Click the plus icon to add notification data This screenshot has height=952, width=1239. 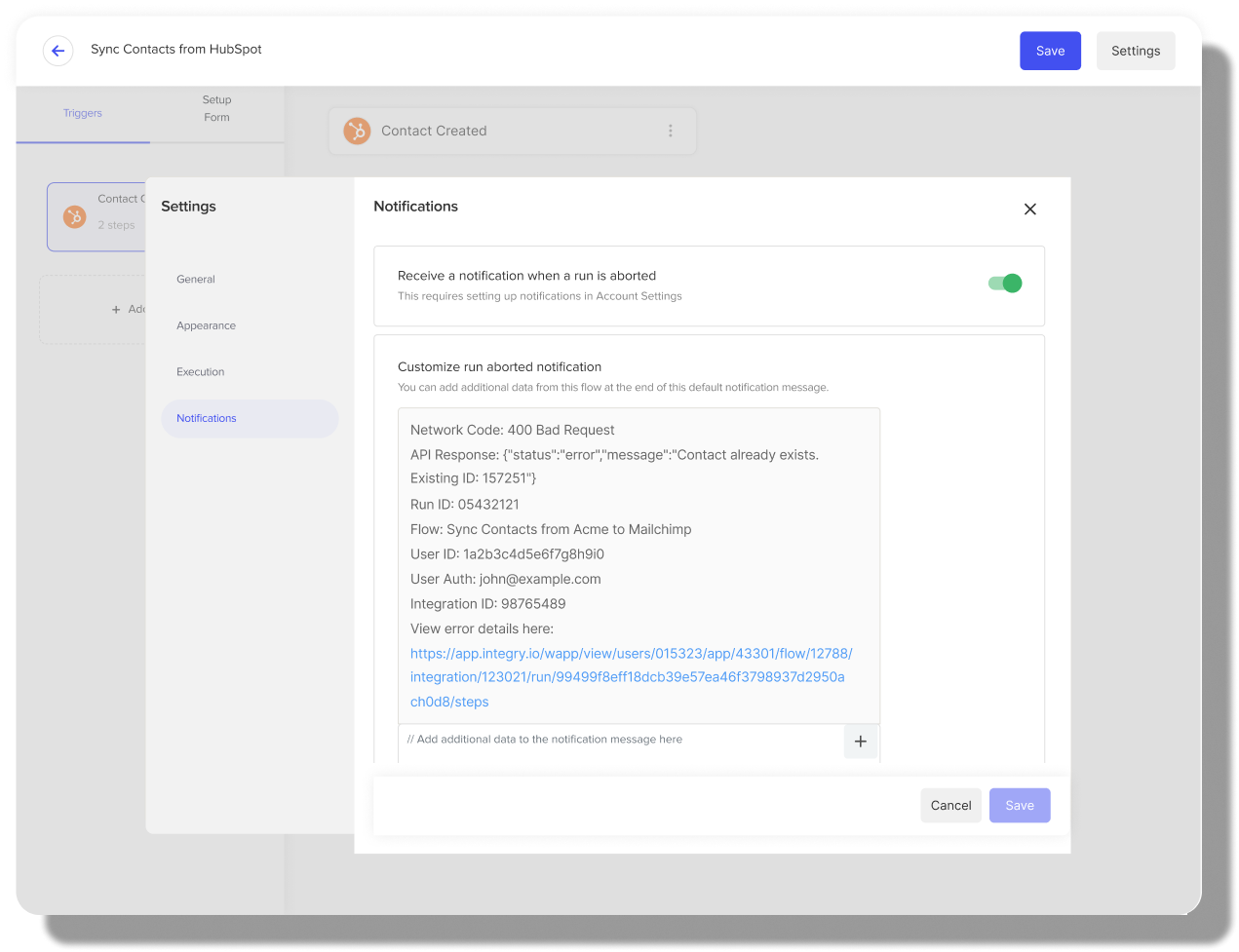(861, 742)
